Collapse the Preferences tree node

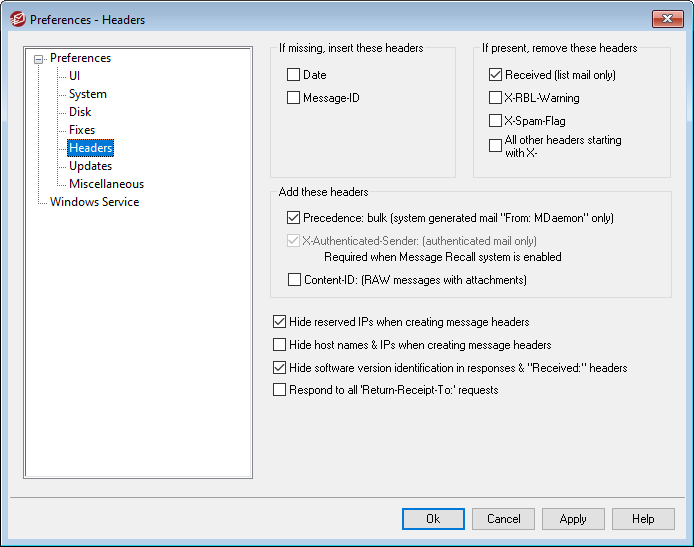[x=39, y=59]
